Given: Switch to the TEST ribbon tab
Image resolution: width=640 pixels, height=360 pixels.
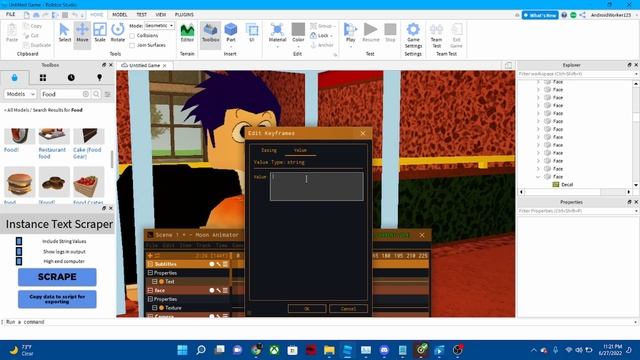Looking at the screenshot, I should click(x=141, y=15).
